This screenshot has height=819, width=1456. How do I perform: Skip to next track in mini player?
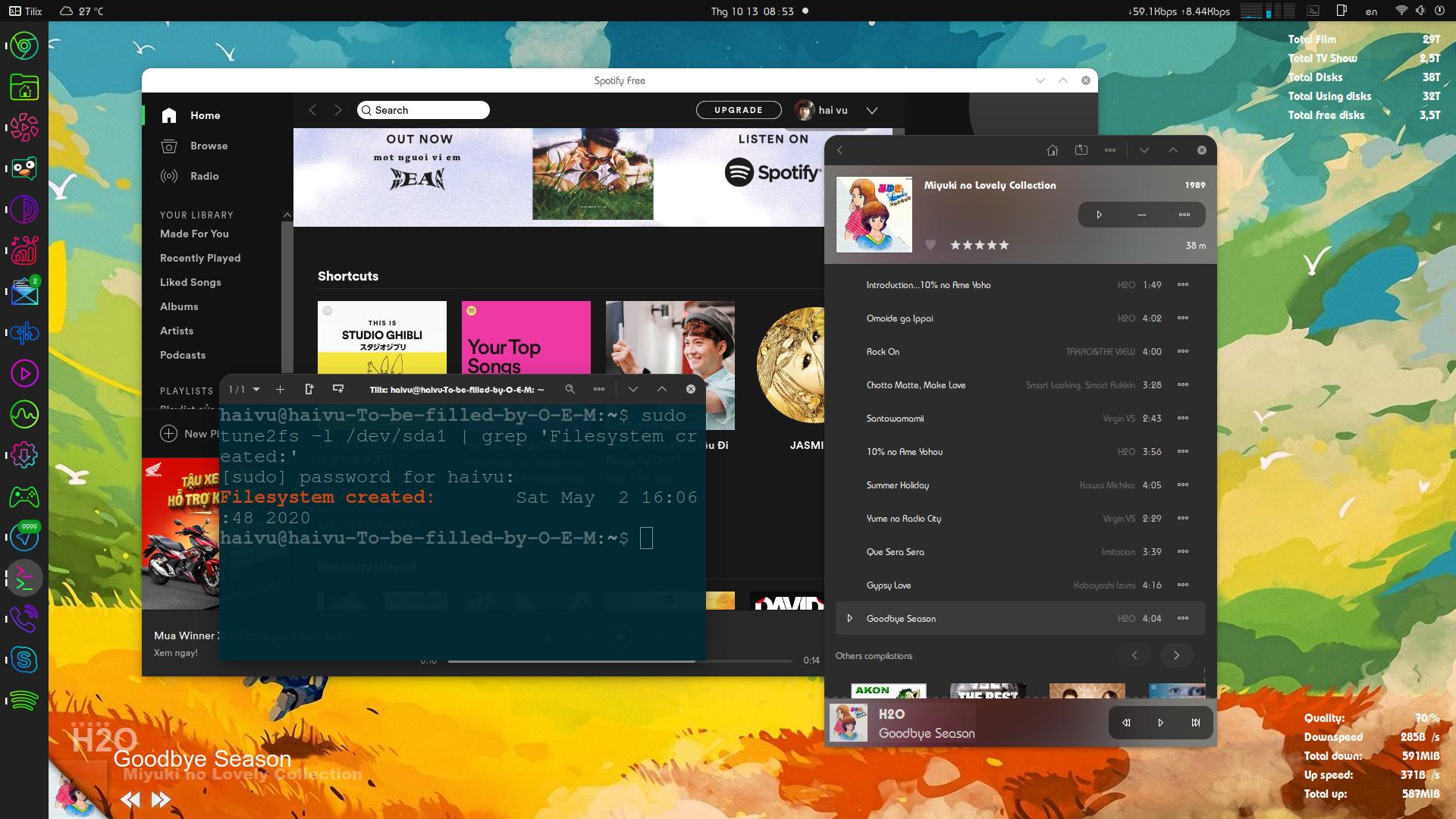[x=1196, y=723]
